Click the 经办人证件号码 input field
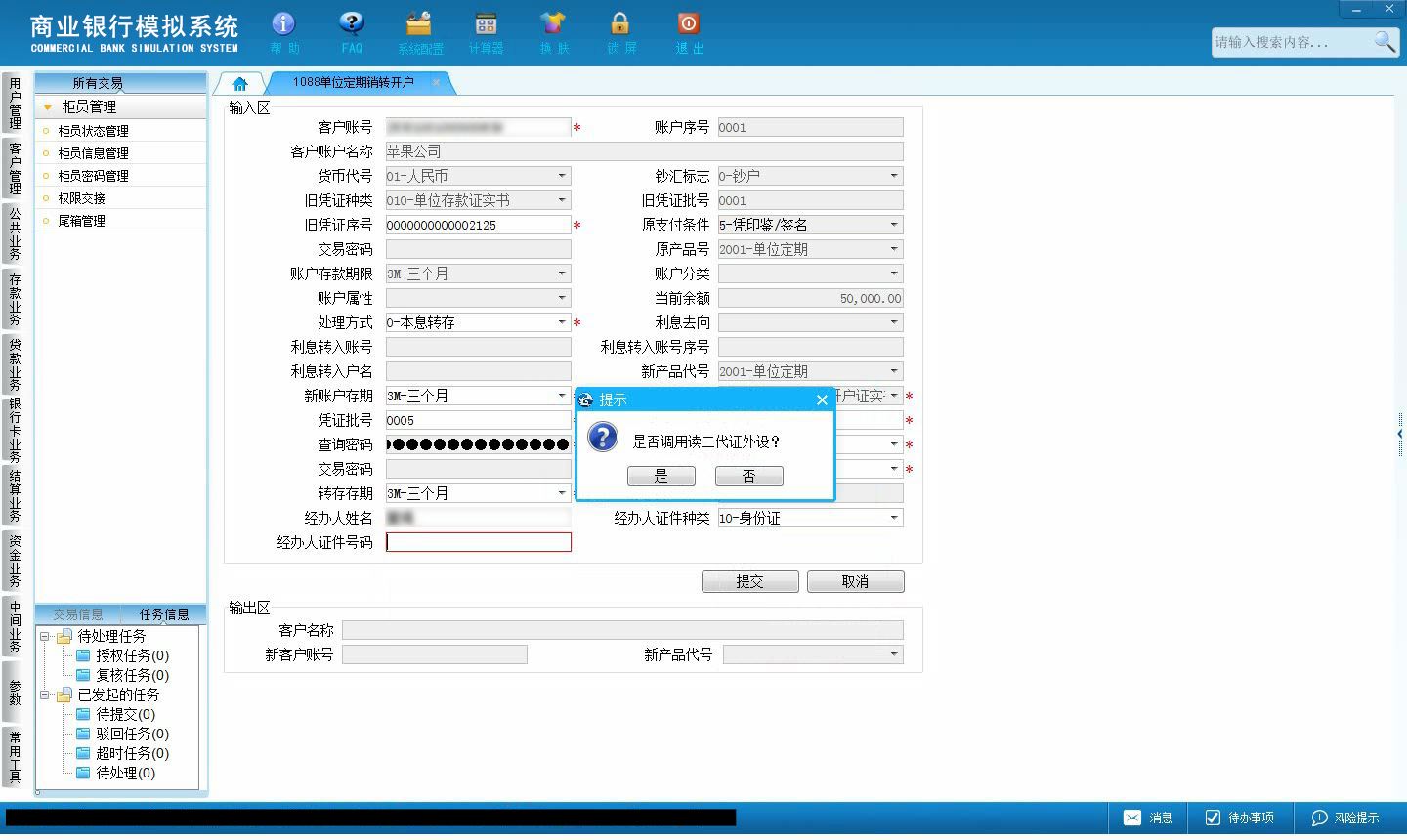Screen dimensions: 1407x840 (x=479, y=542)
